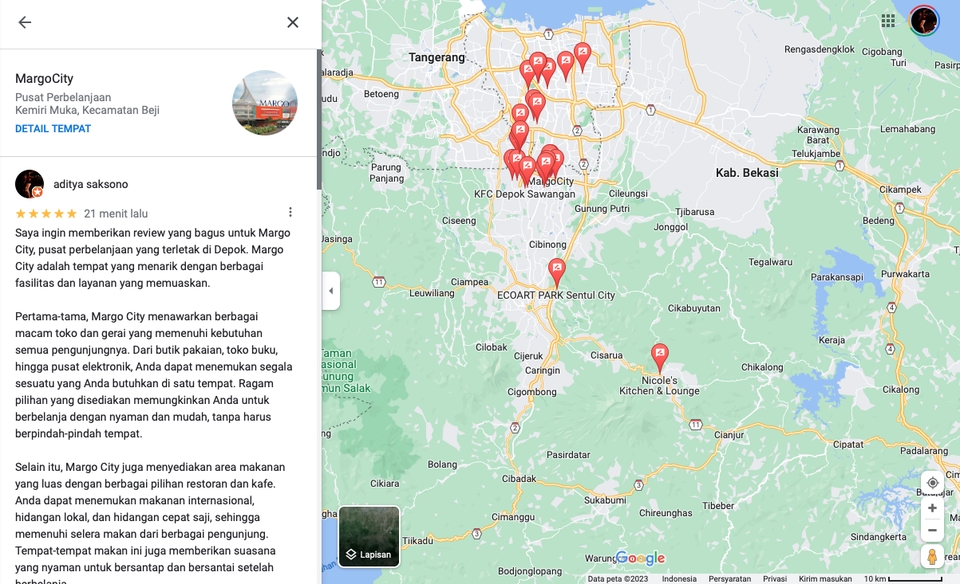Click the Indonesia link in map footer
The image size is (960, 584).
pyautogui.click(x=679, y=578)
